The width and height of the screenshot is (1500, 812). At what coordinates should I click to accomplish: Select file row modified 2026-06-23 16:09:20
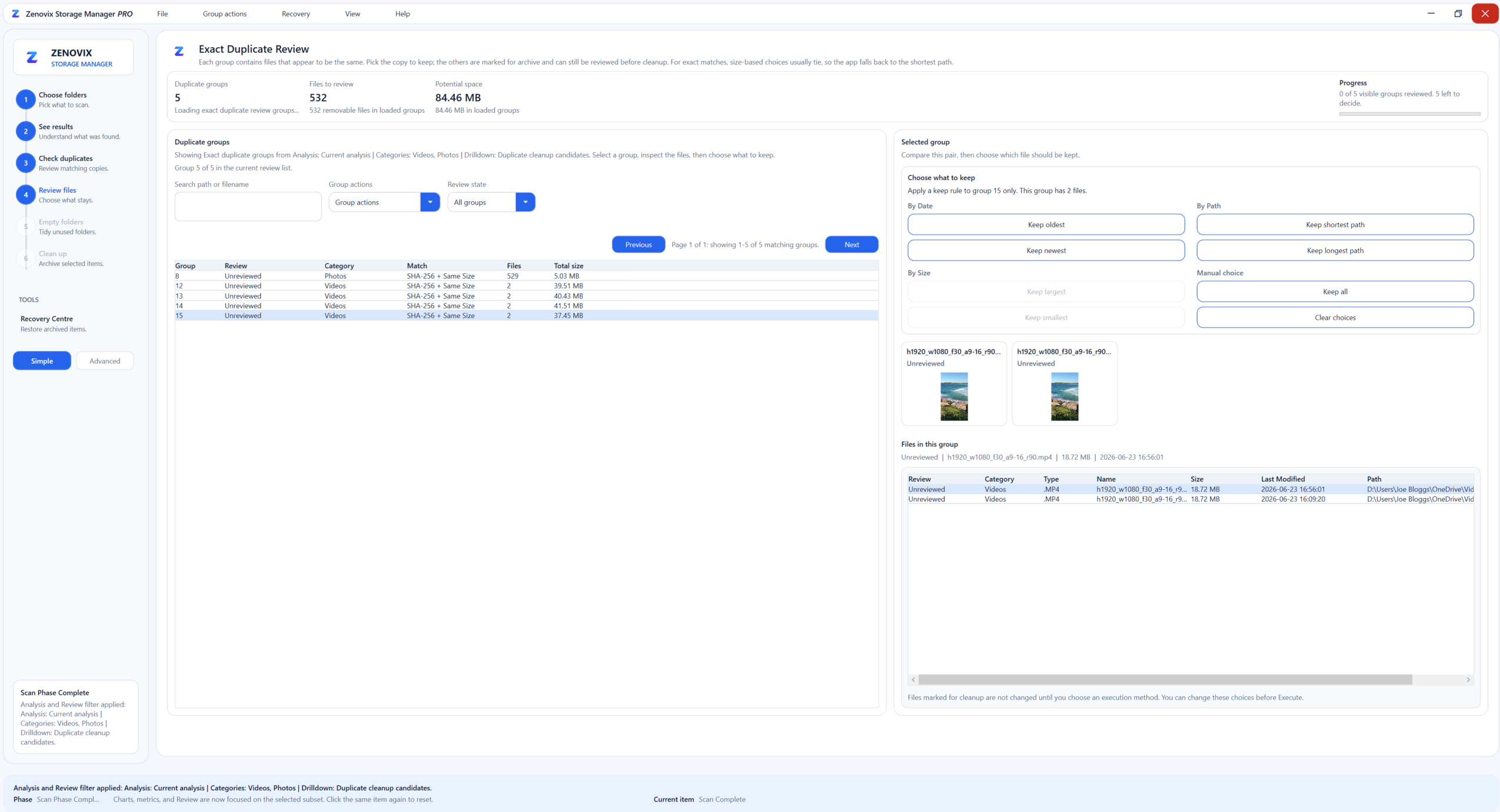[1191, 499]
